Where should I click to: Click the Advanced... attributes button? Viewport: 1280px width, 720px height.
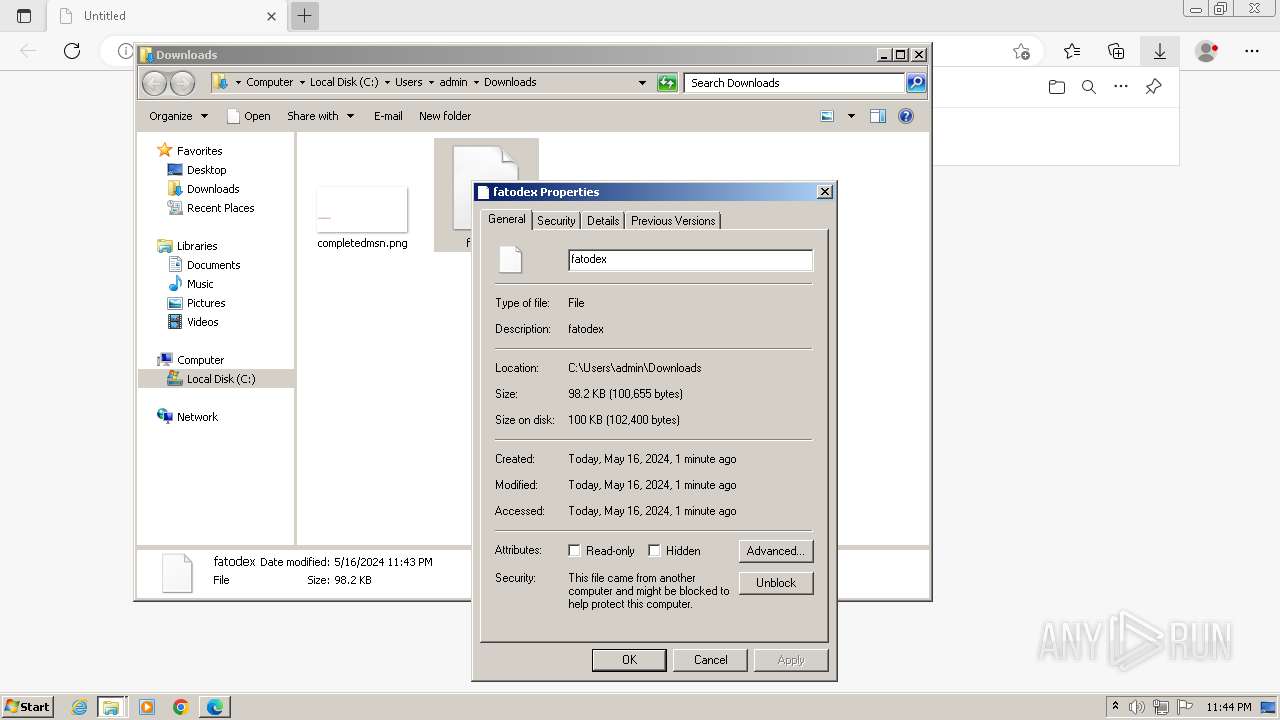pos(776,551)
